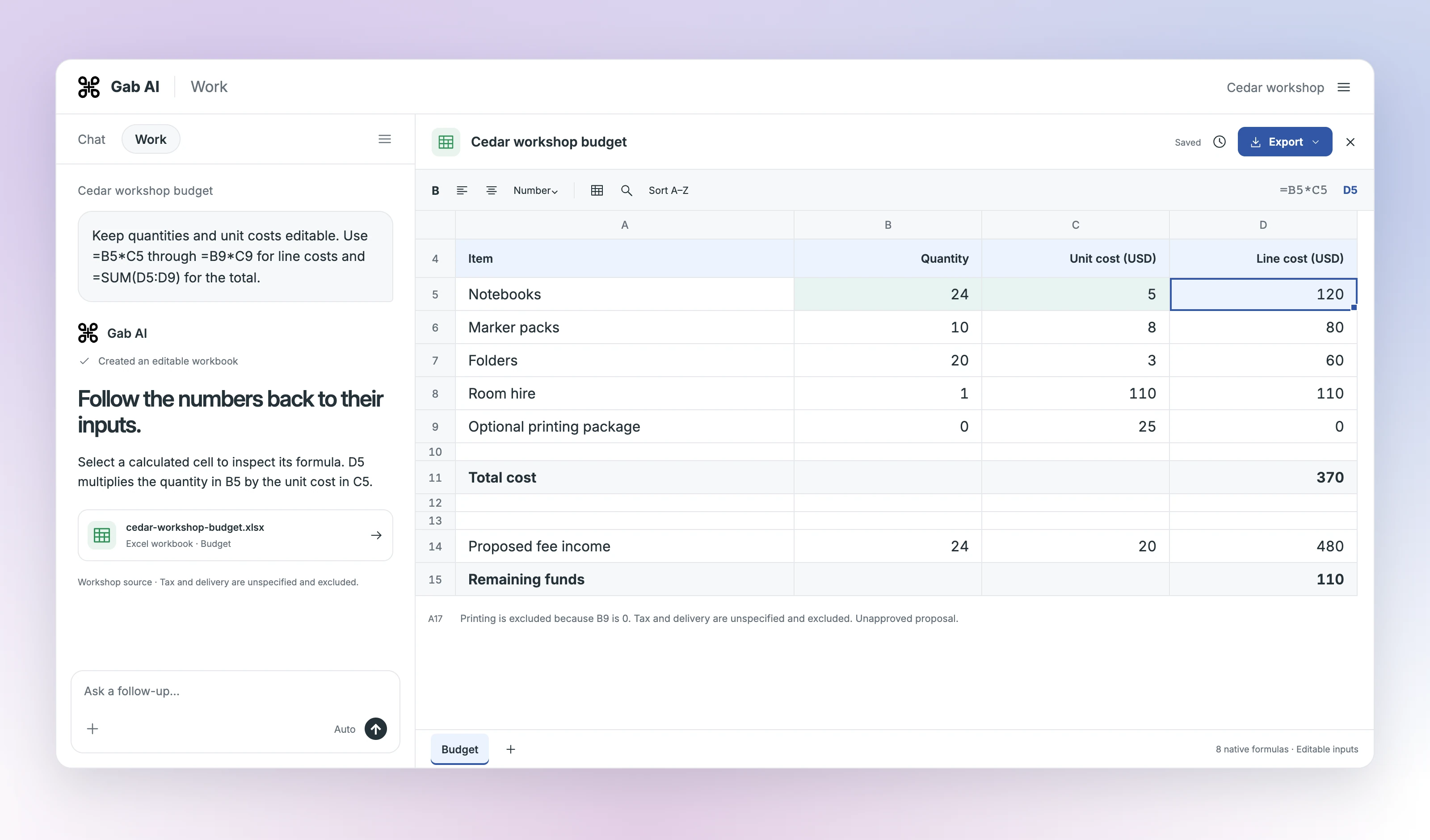Select the Remaining funds value 110 in row 15
The image size is (1430, 840).
pyautogui.click(x=1262, y=579)
